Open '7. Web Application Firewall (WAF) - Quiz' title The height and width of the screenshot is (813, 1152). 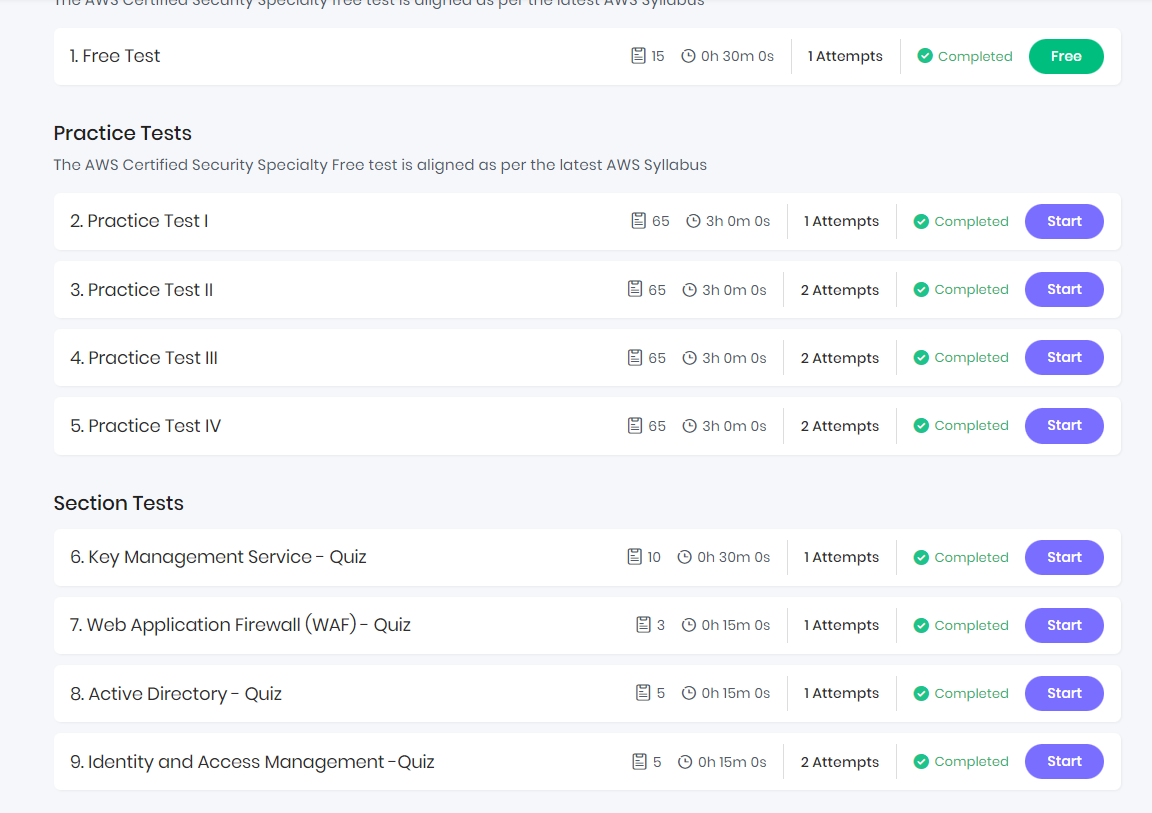(x=240, y=625)
